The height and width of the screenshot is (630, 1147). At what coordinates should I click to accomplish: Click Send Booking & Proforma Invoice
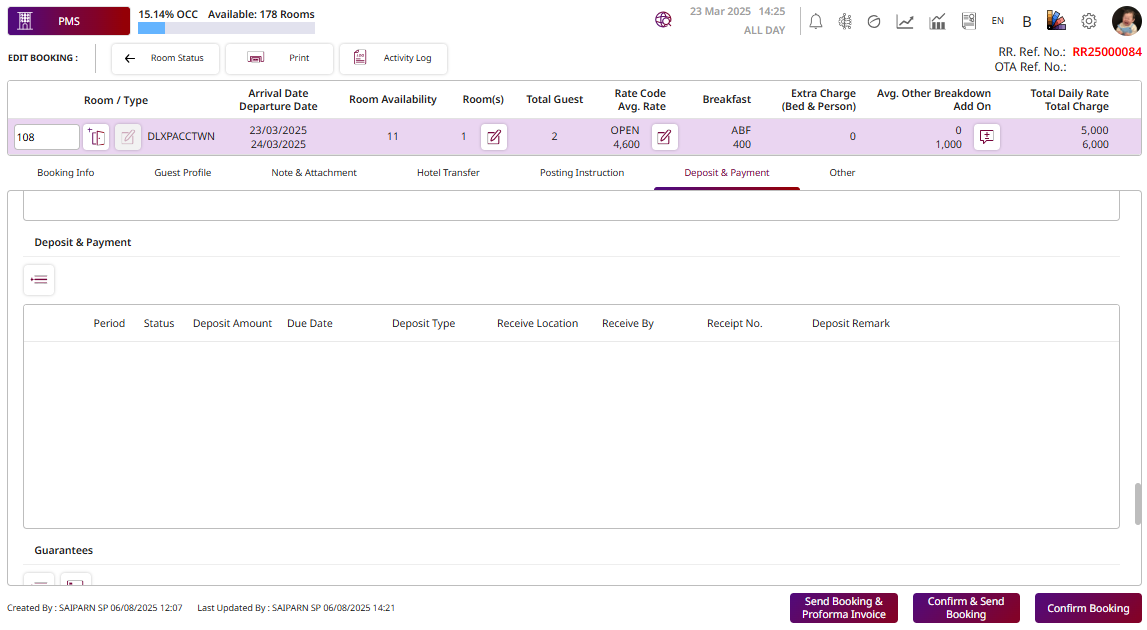pyautogui.click(x=843, y=608)
